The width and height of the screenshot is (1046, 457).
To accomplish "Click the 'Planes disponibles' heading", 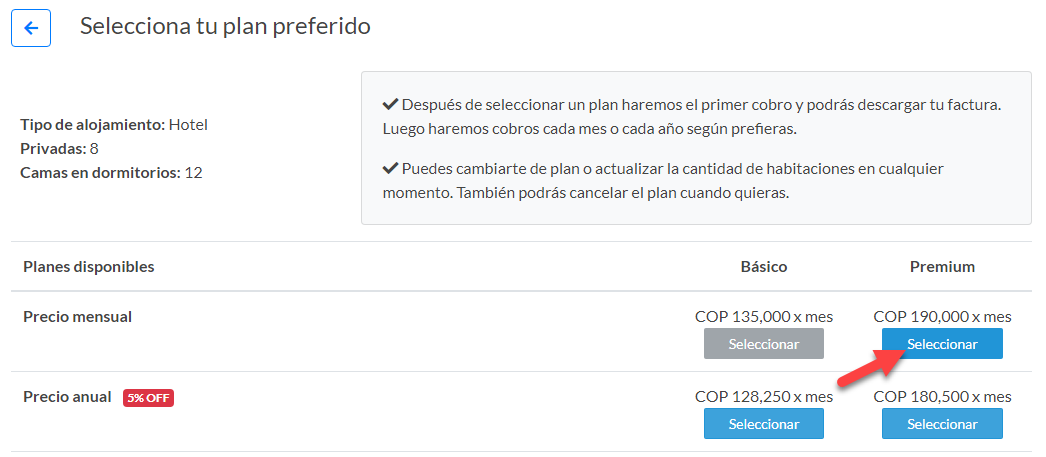I will point(89,267).
